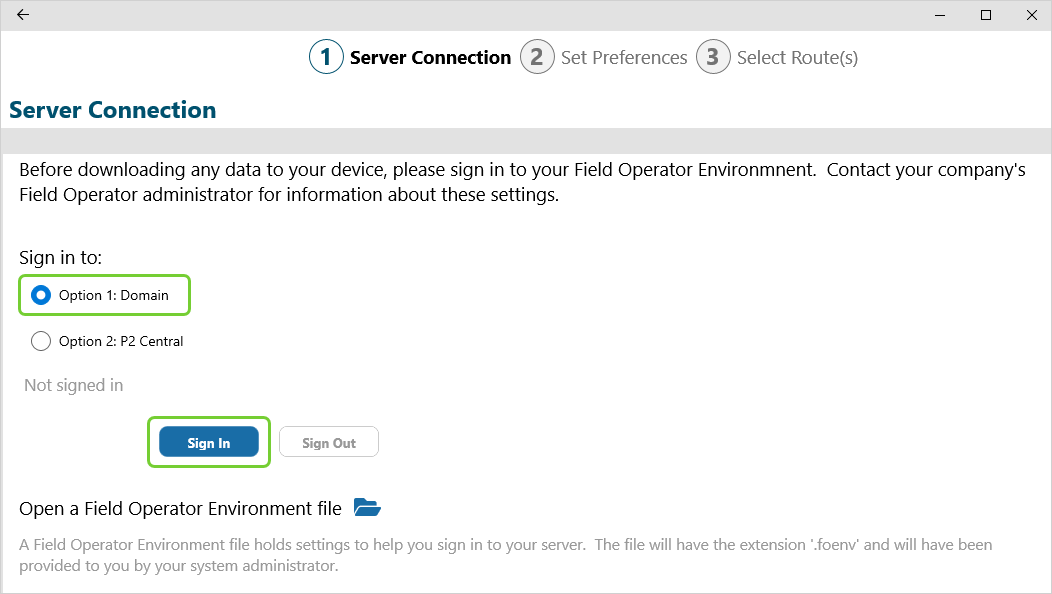Open the environment file folder icon
The image size is (1052, 594).
(x=367, y=508)
